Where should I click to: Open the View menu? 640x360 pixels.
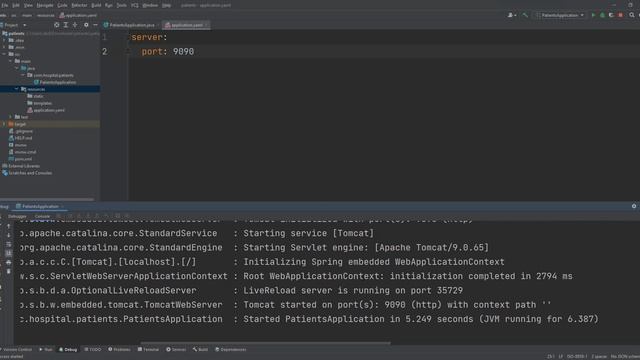point(28,5)
